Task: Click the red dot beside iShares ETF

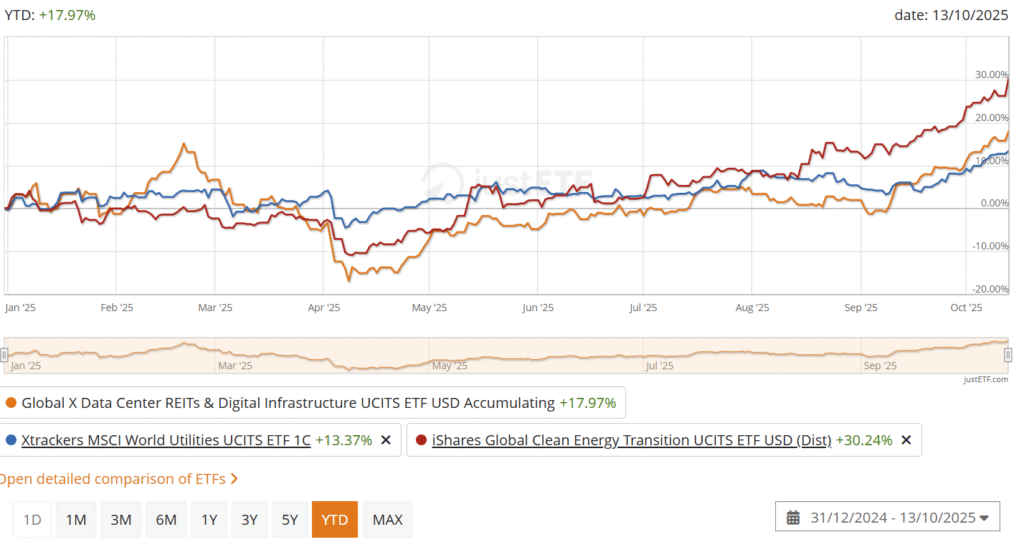Action: [x=421, y=440]
